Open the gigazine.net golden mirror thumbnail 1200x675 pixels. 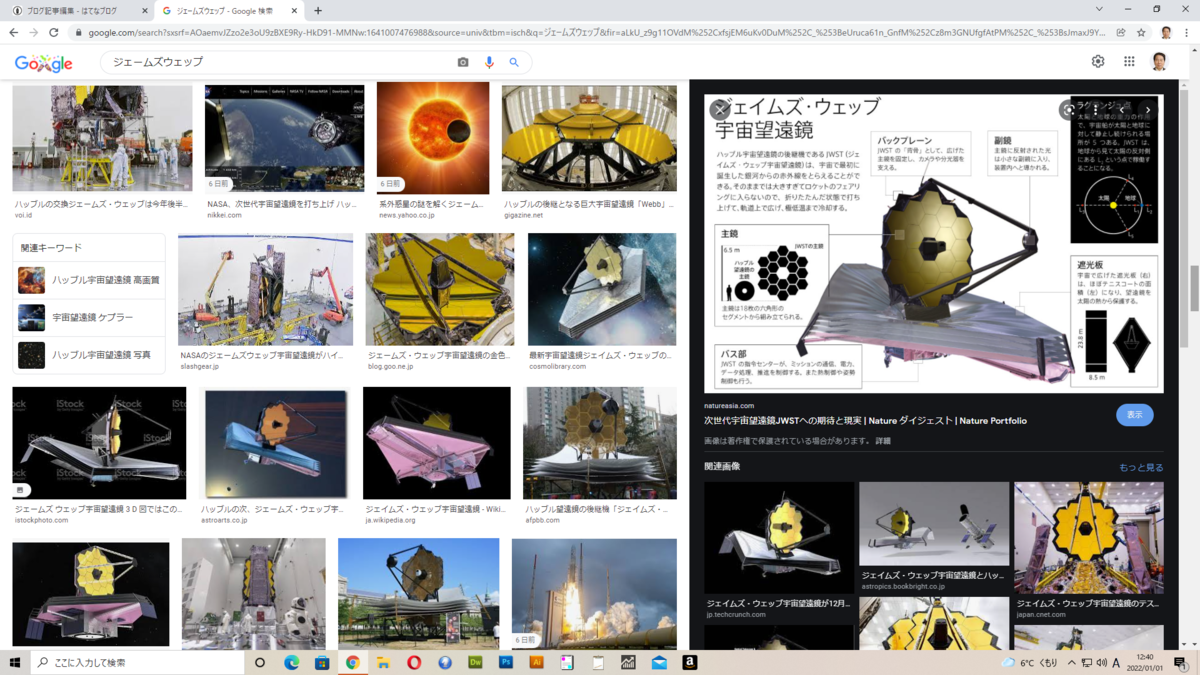[x=589, y=138]
